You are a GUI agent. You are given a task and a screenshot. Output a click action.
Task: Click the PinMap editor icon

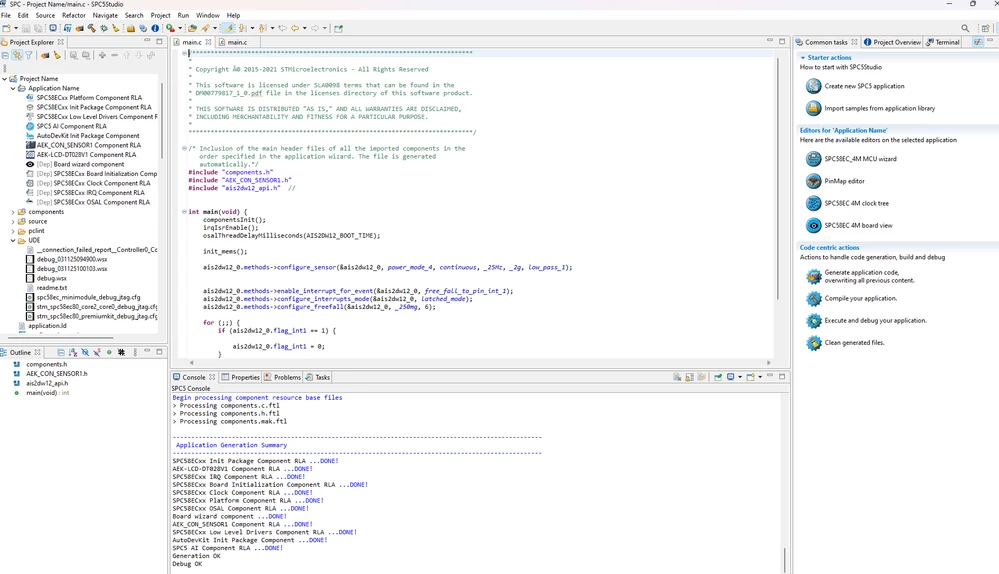tap(813, 181)
